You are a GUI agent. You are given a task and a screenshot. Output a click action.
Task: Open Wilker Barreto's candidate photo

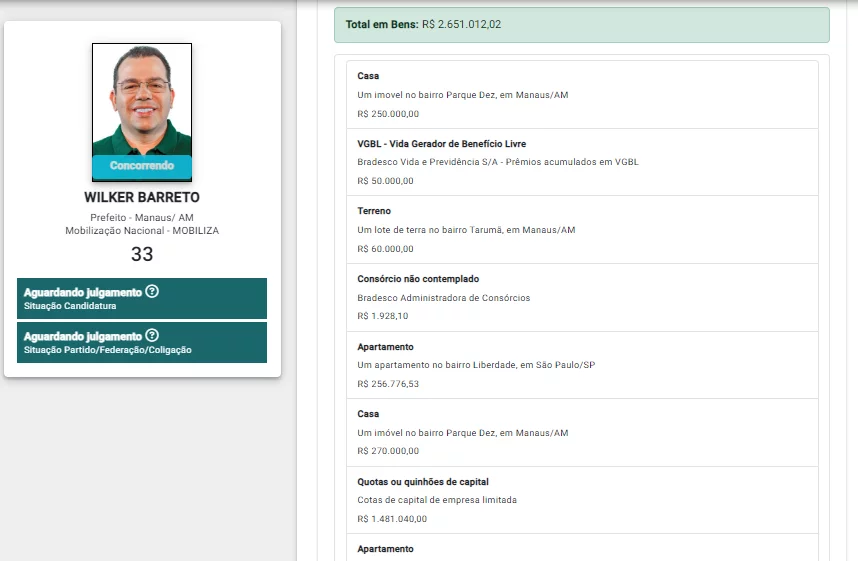[142, 112]
